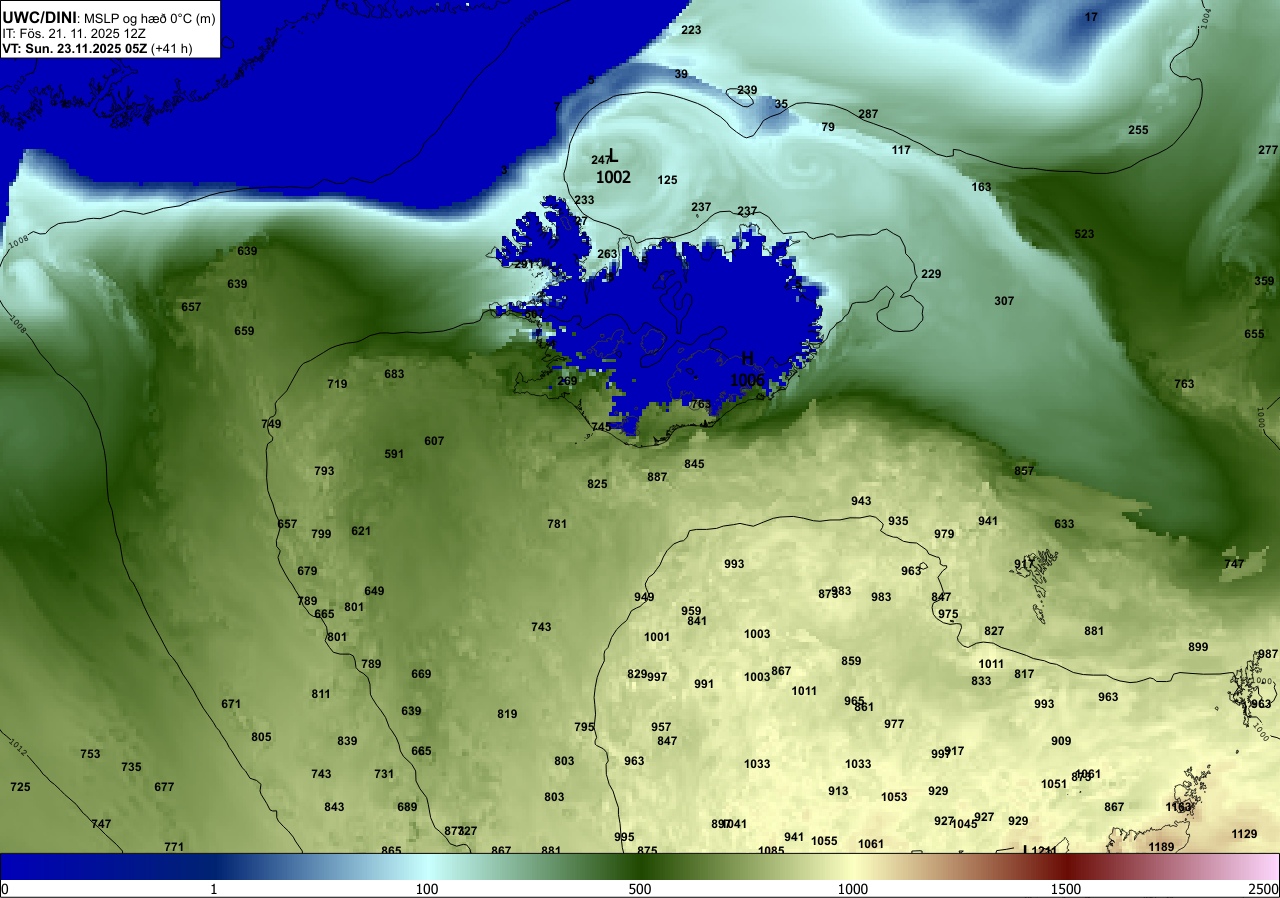Click the map value 607
The image size is (1280, 898).
(x=434, y=441)
